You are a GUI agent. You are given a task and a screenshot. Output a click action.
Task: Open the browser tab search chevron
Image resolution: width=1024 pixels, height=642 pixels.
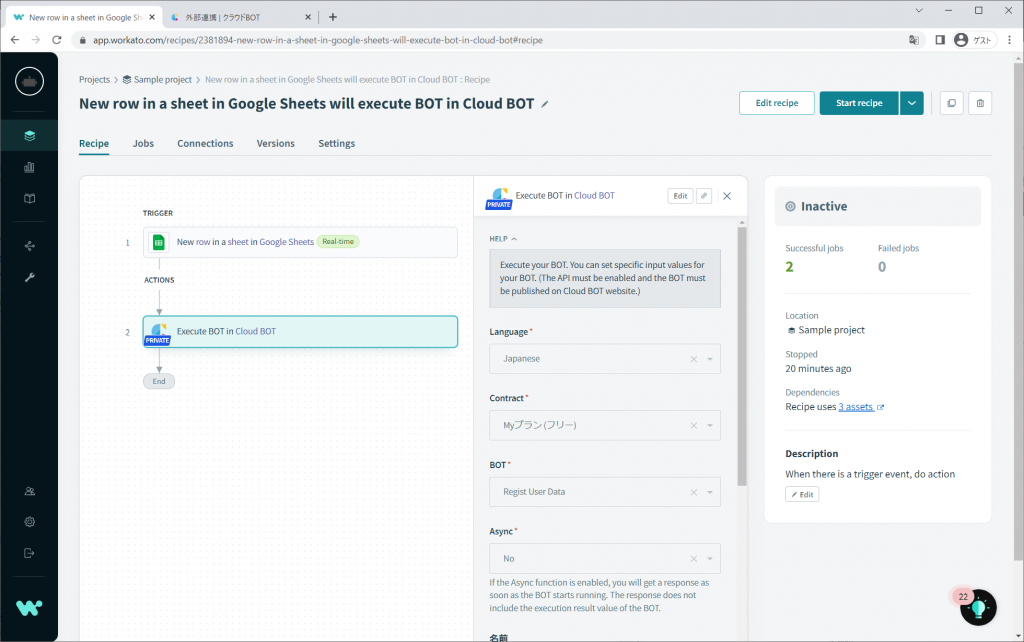(919, 10)
